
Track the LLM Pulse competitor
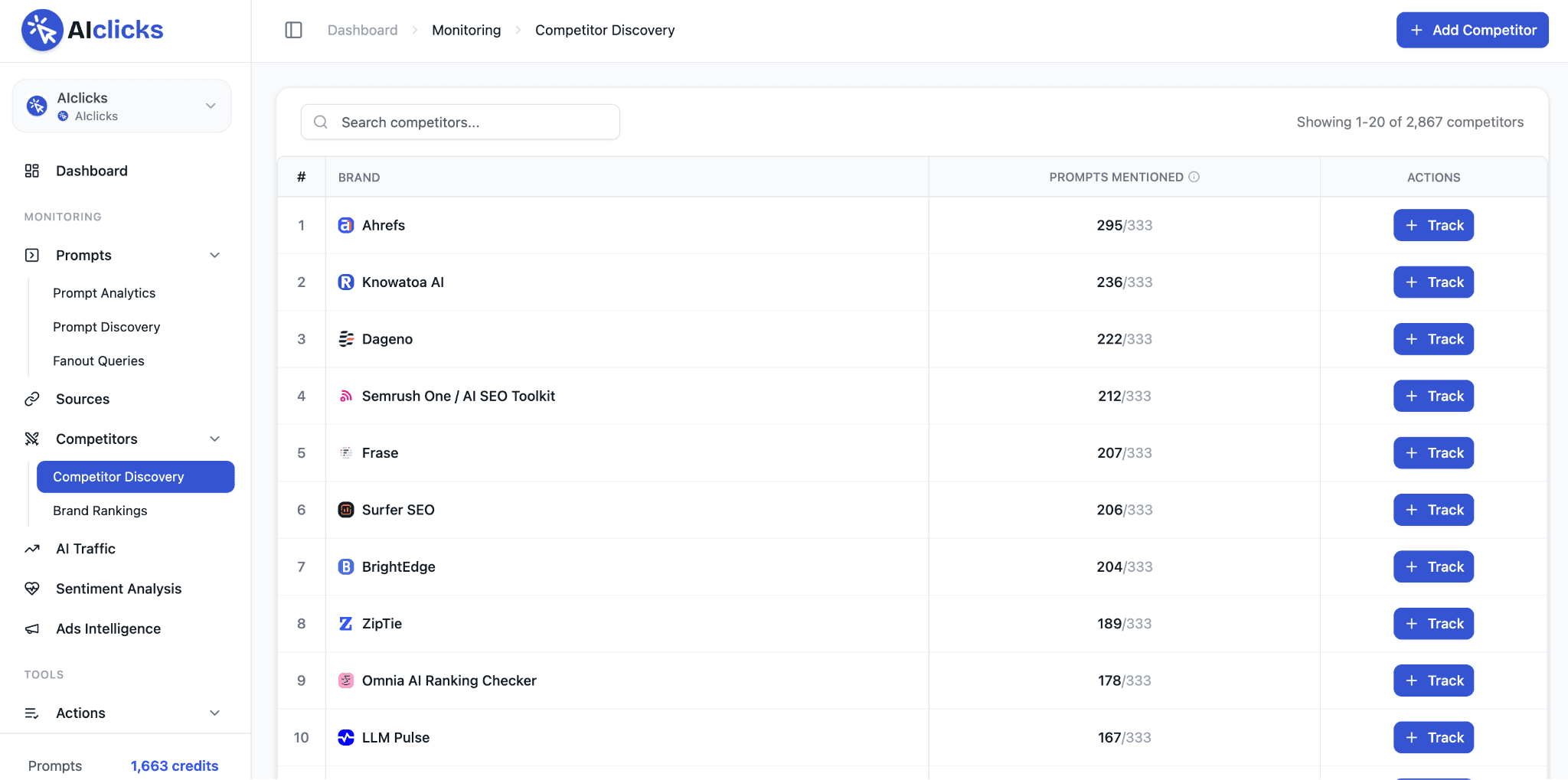pyautogui.click(x=1433, y=737)
